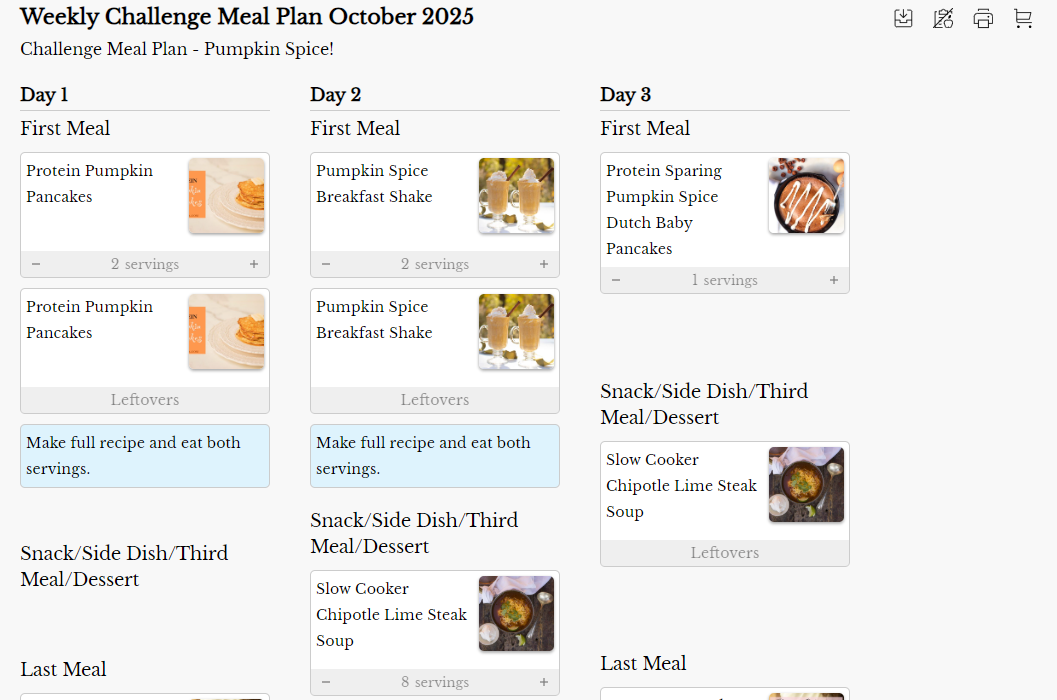
Task: Print the meal plan
Action: coord(983,18)
